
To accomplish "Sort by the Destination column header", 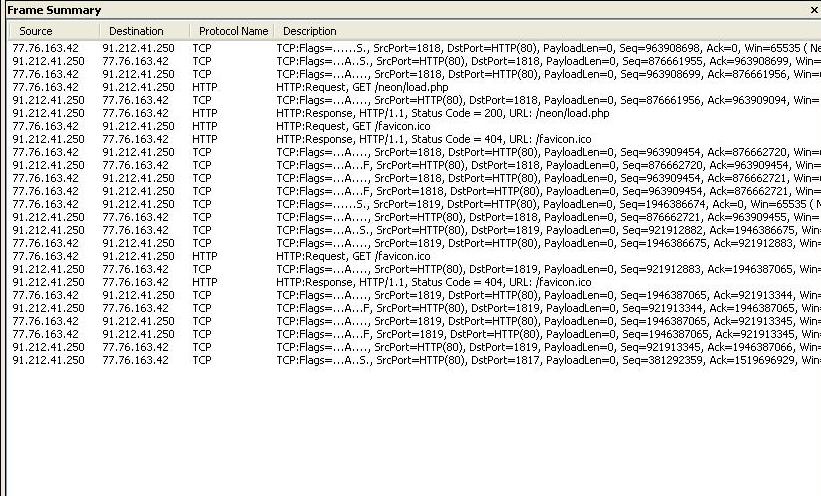I will pyautogui.click(x=136, y=31).
